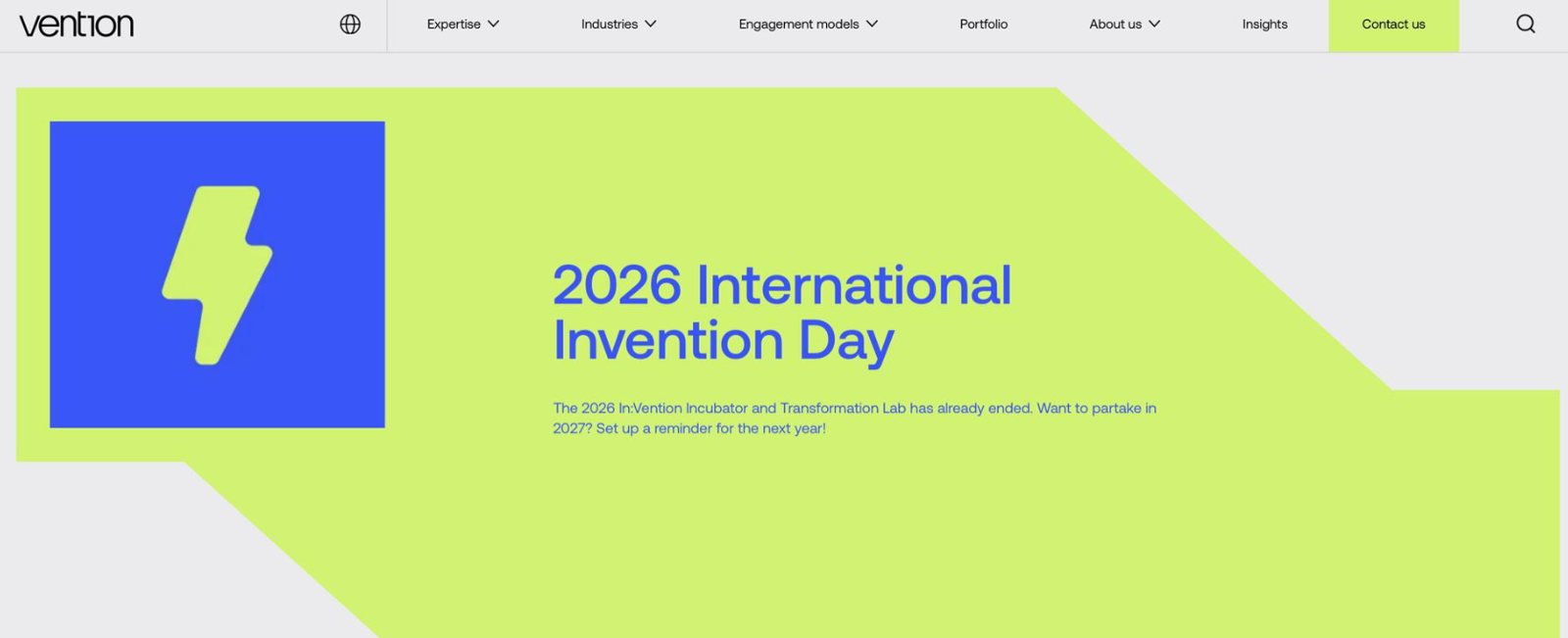Screen dimensions: 1568x638
Task: Click the 2026 International Invention Day heading
Action: [782, 313]
